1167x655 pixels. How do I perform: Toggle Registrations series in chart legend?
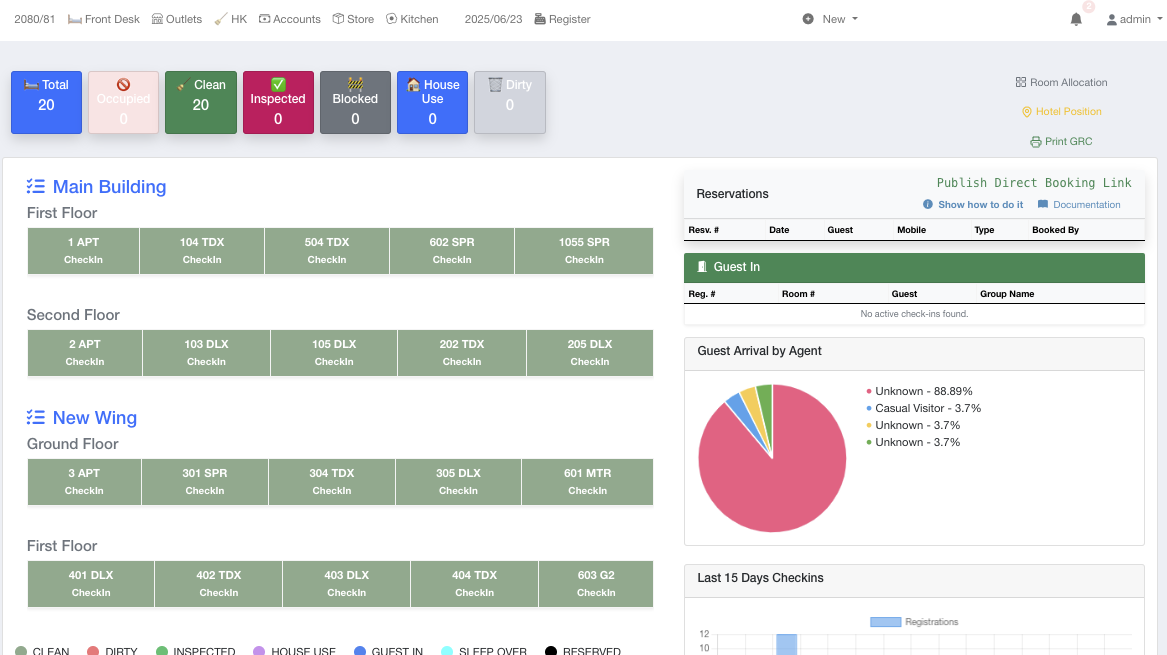pos(914,622)
